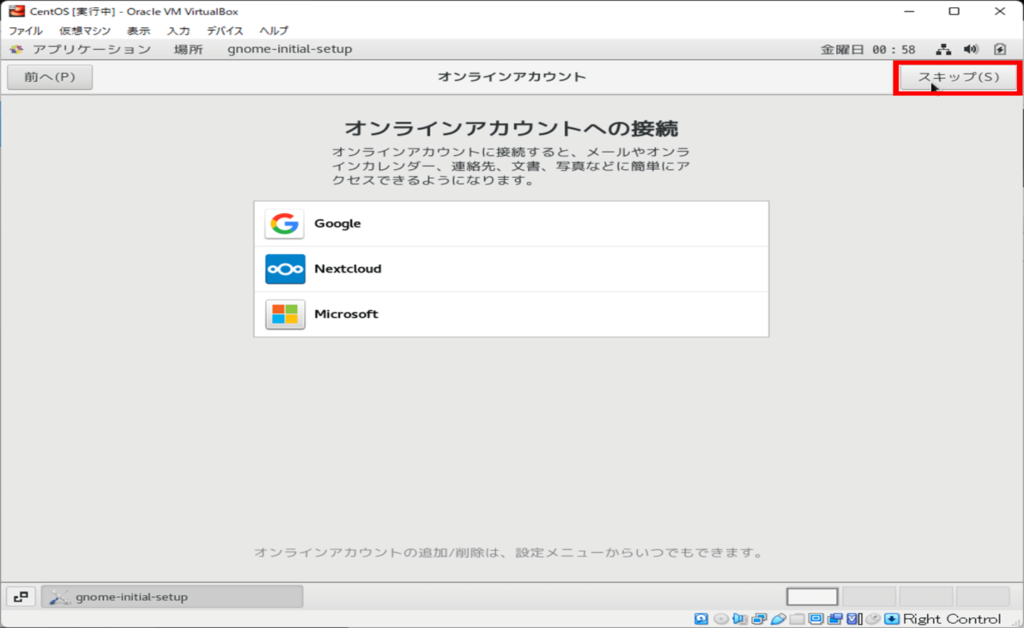Click the Nextcloud logo icon
1024x628 pixels.
pos(285,269)
